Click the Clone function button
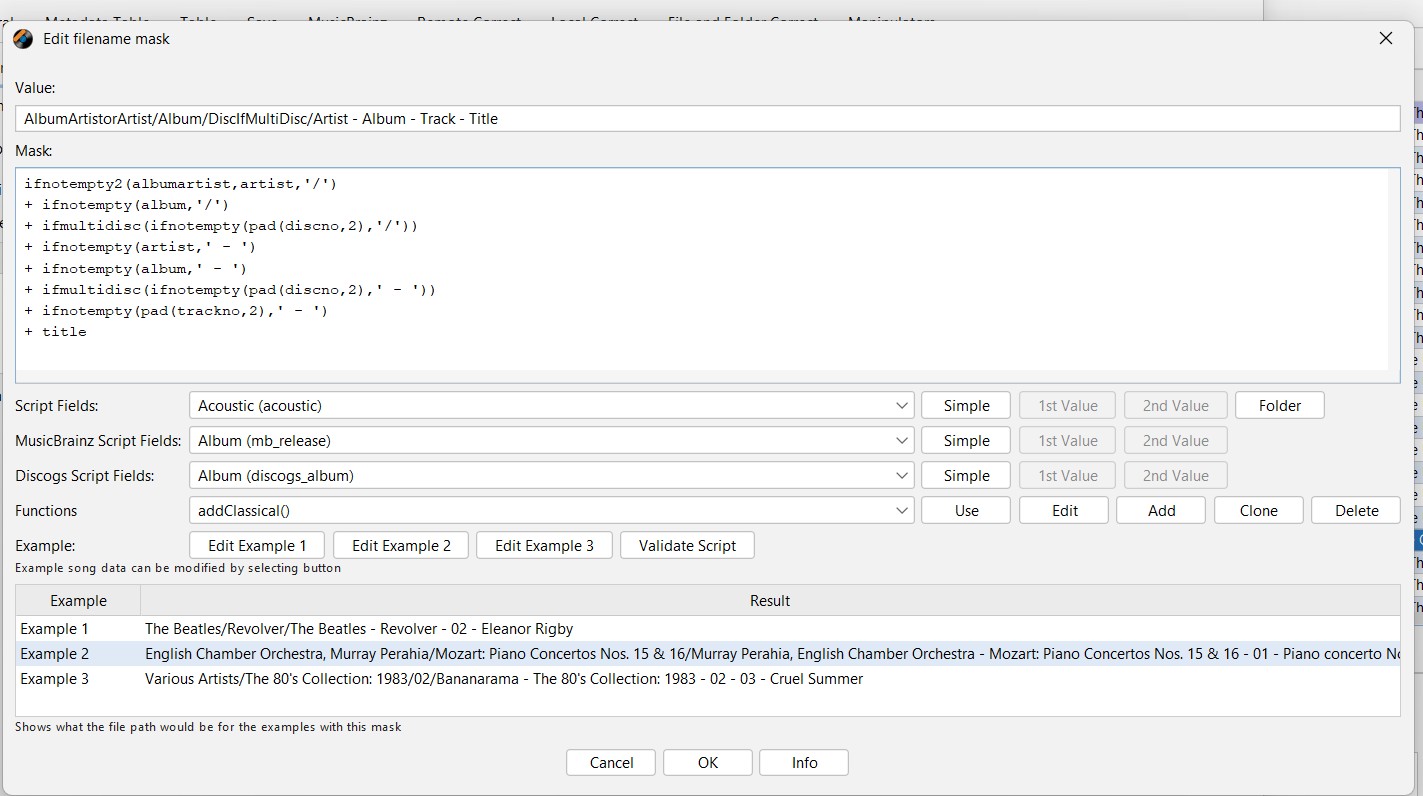 point(1258,510)
